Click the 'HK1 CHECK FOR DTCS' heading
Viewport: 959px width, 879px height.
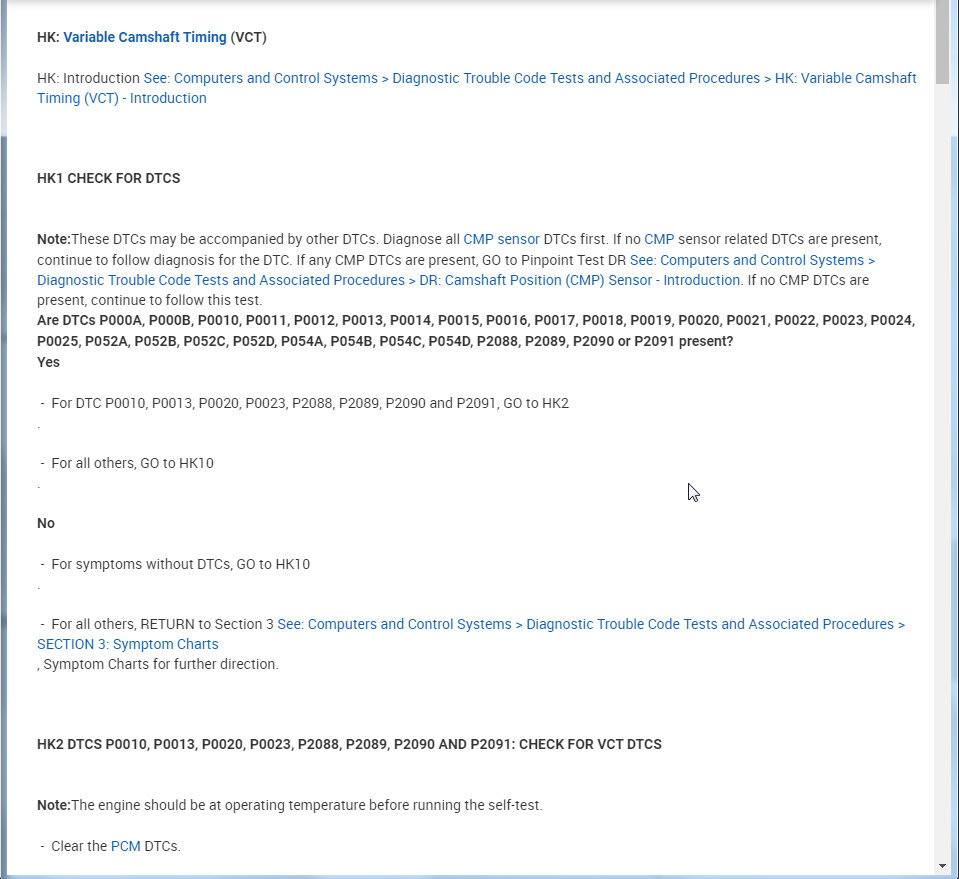108,179
